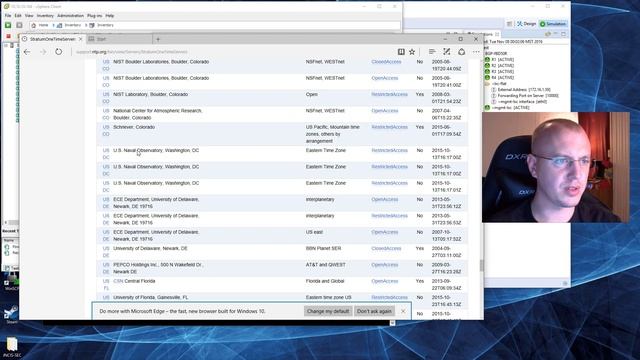This screenshot has height=360, width=640.
Task: Open RestrictedAccess link for University of Florida
Action: tap(389, 297)
